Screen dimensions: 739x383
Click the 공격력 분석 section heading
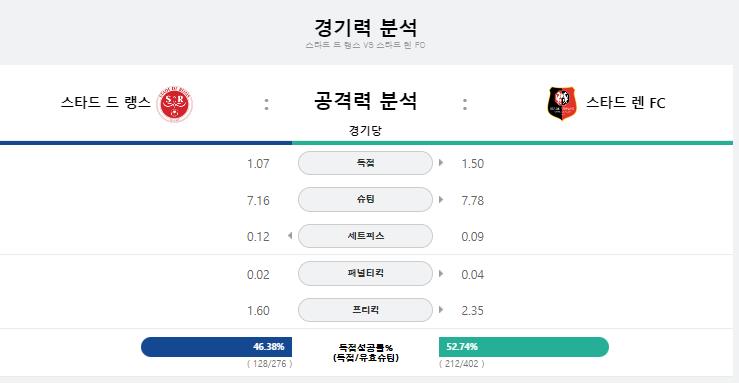[365, 101]
